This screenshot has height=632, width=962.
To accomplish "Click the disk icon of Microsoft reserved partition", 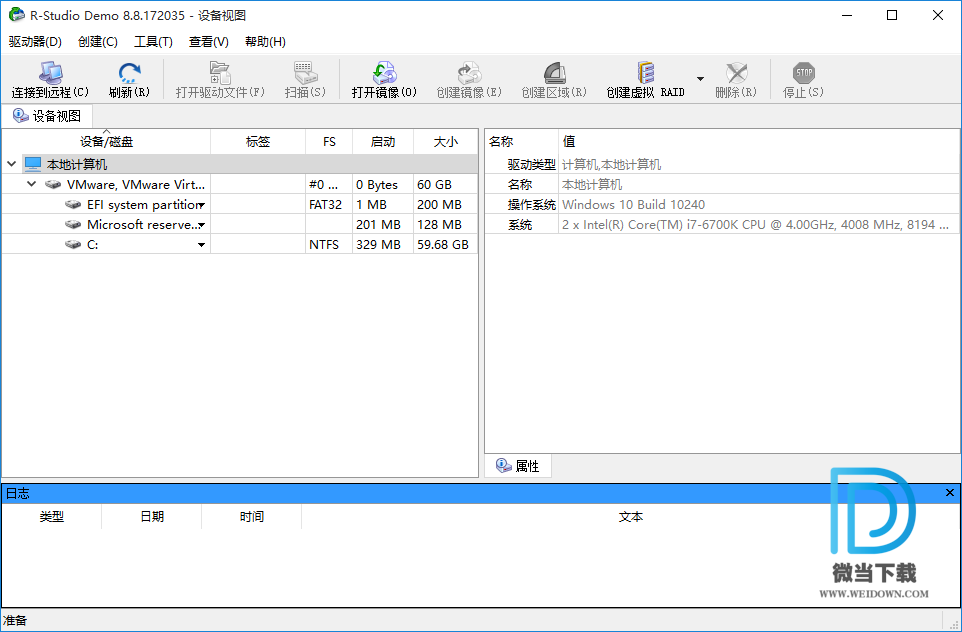I will pyautogui.click(x=74, y=225).
